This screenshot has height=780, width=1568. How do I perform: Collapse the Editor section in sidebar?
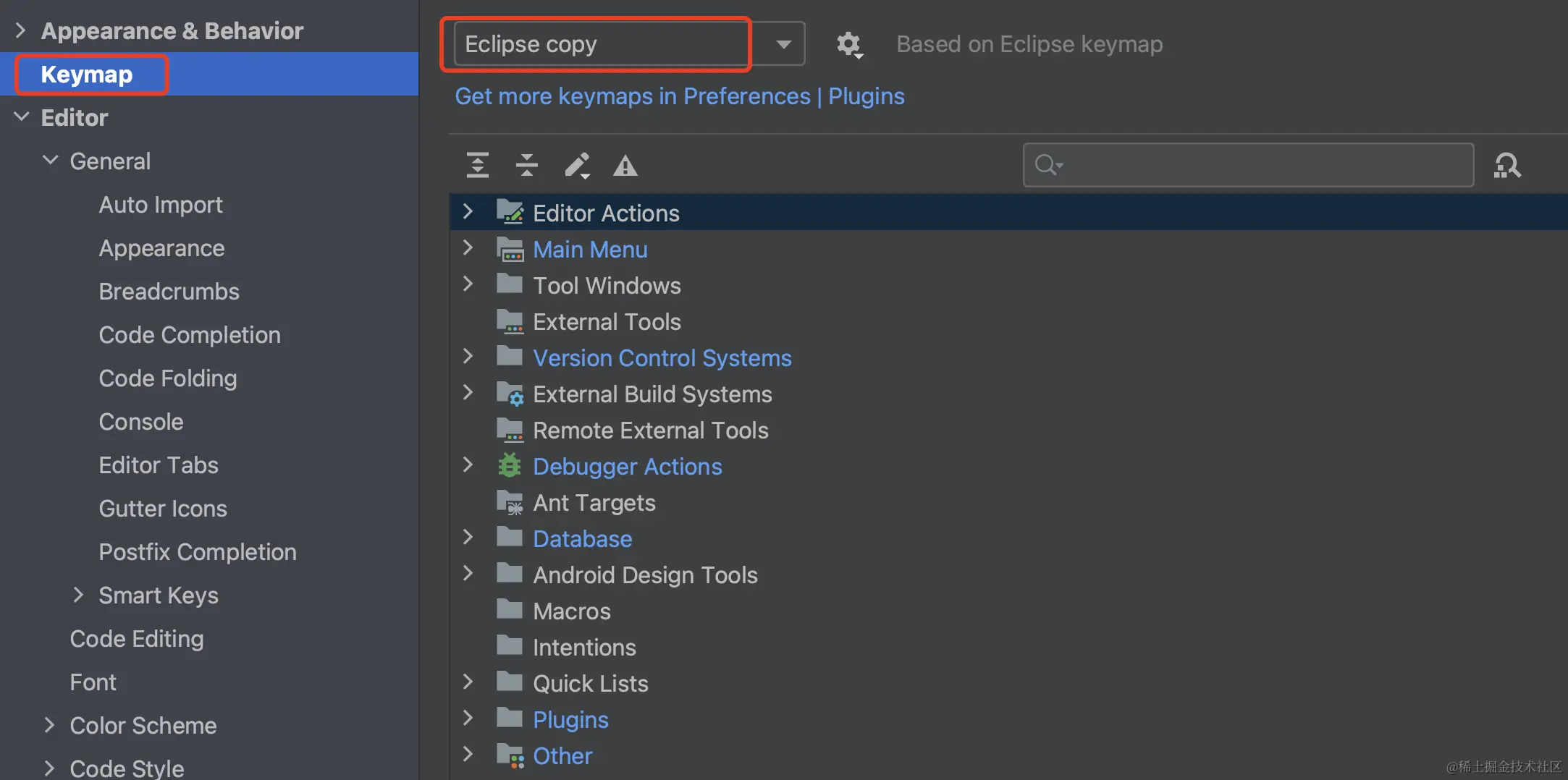coord(22,117)
